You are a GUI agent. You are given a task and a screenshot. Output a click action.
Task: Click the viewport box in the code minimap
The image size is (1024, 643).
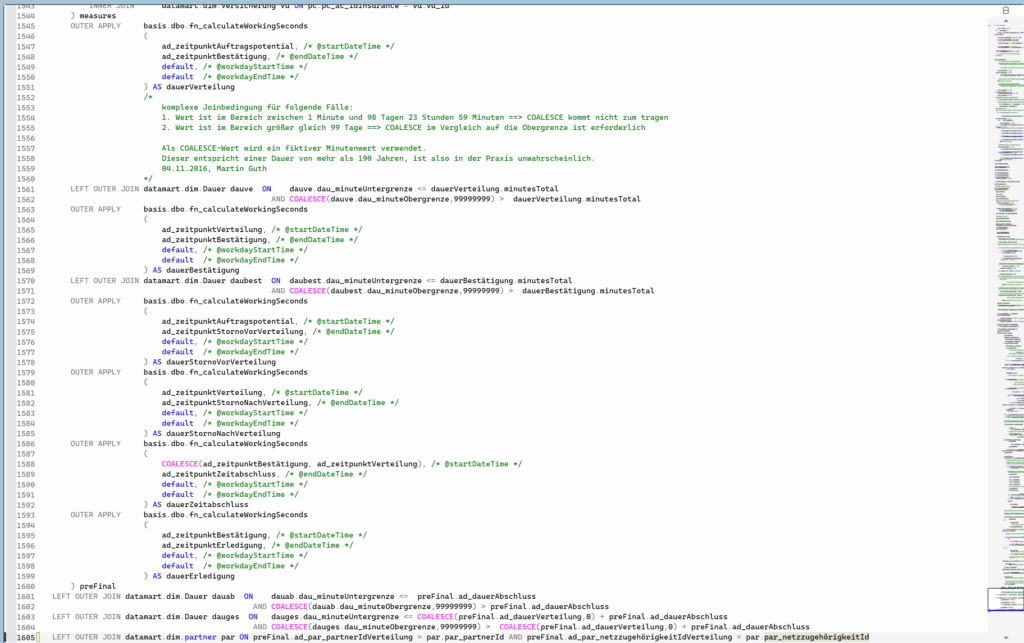pyautogui.click(x=1006, y=599)
